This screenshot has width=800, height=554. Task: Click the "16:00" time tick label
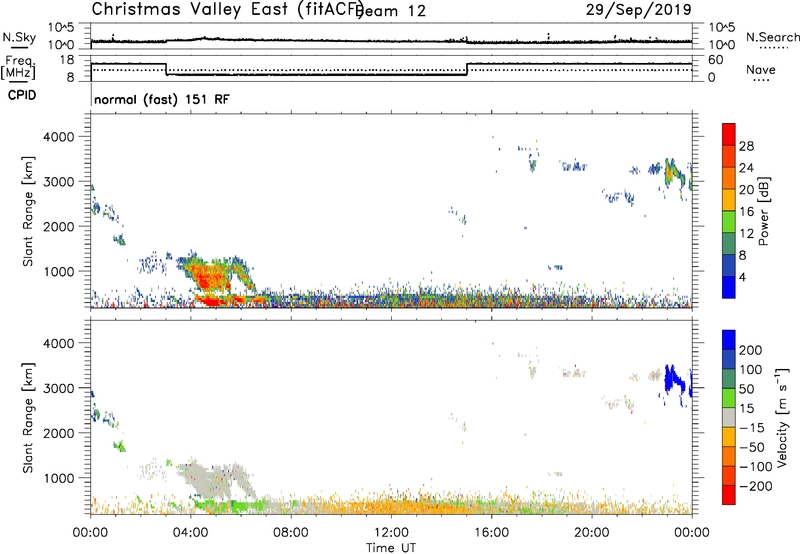492,533
